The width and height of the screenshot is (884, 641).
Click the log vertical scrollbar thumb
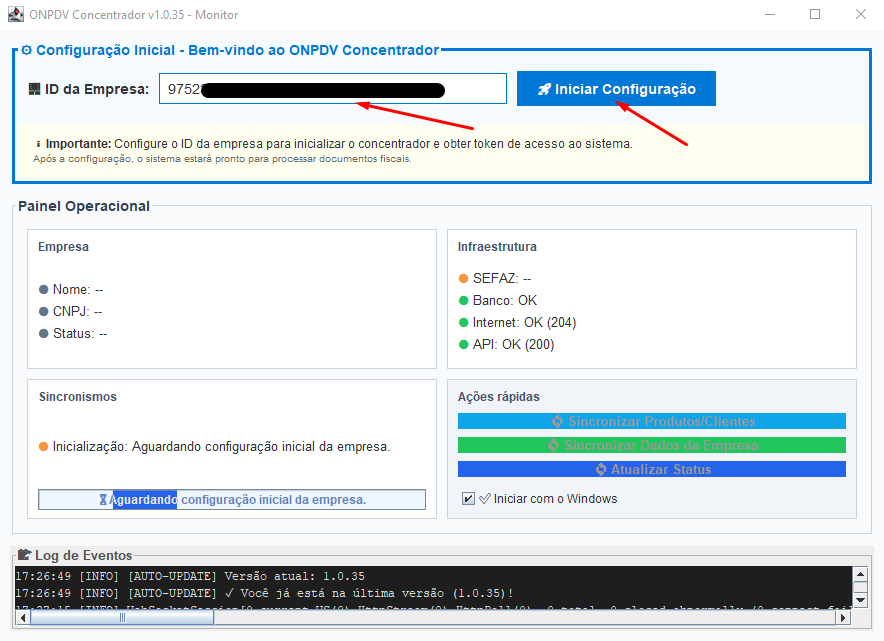[x=860, y=587]
